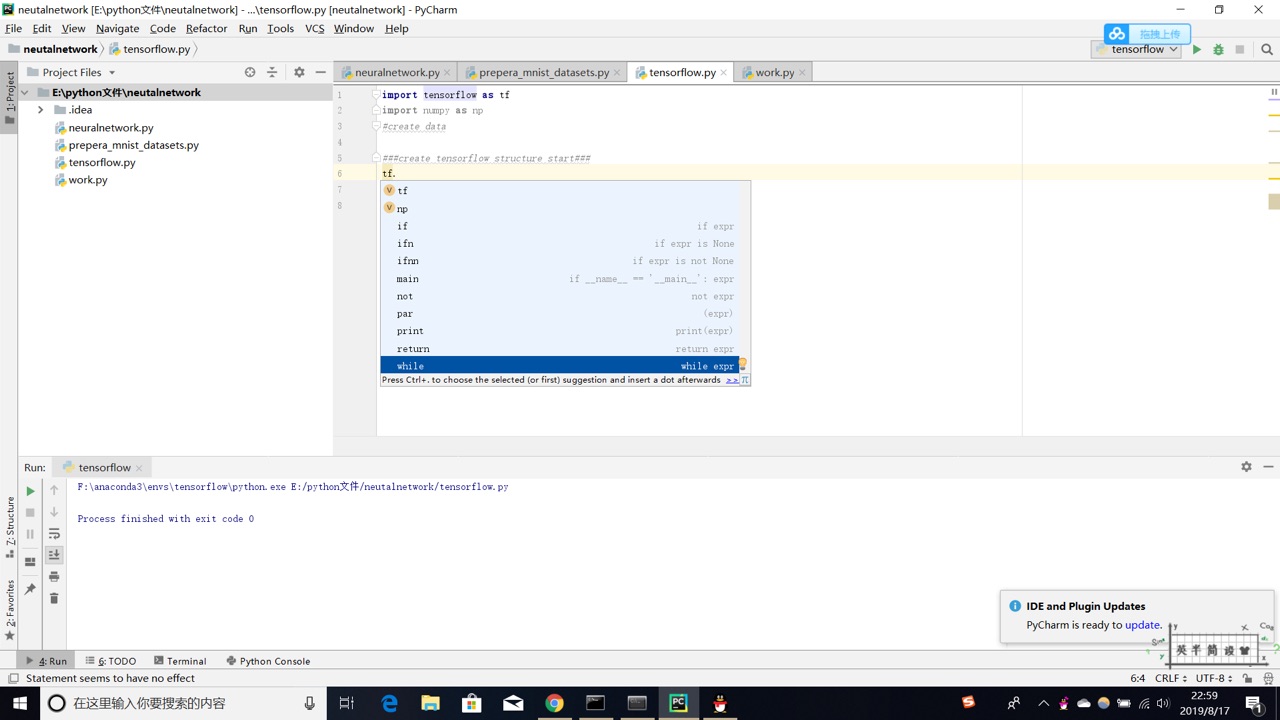Open the Refactor menu
The width and height of the screenshot is (1280, 720).
click(x=206, y=28)
